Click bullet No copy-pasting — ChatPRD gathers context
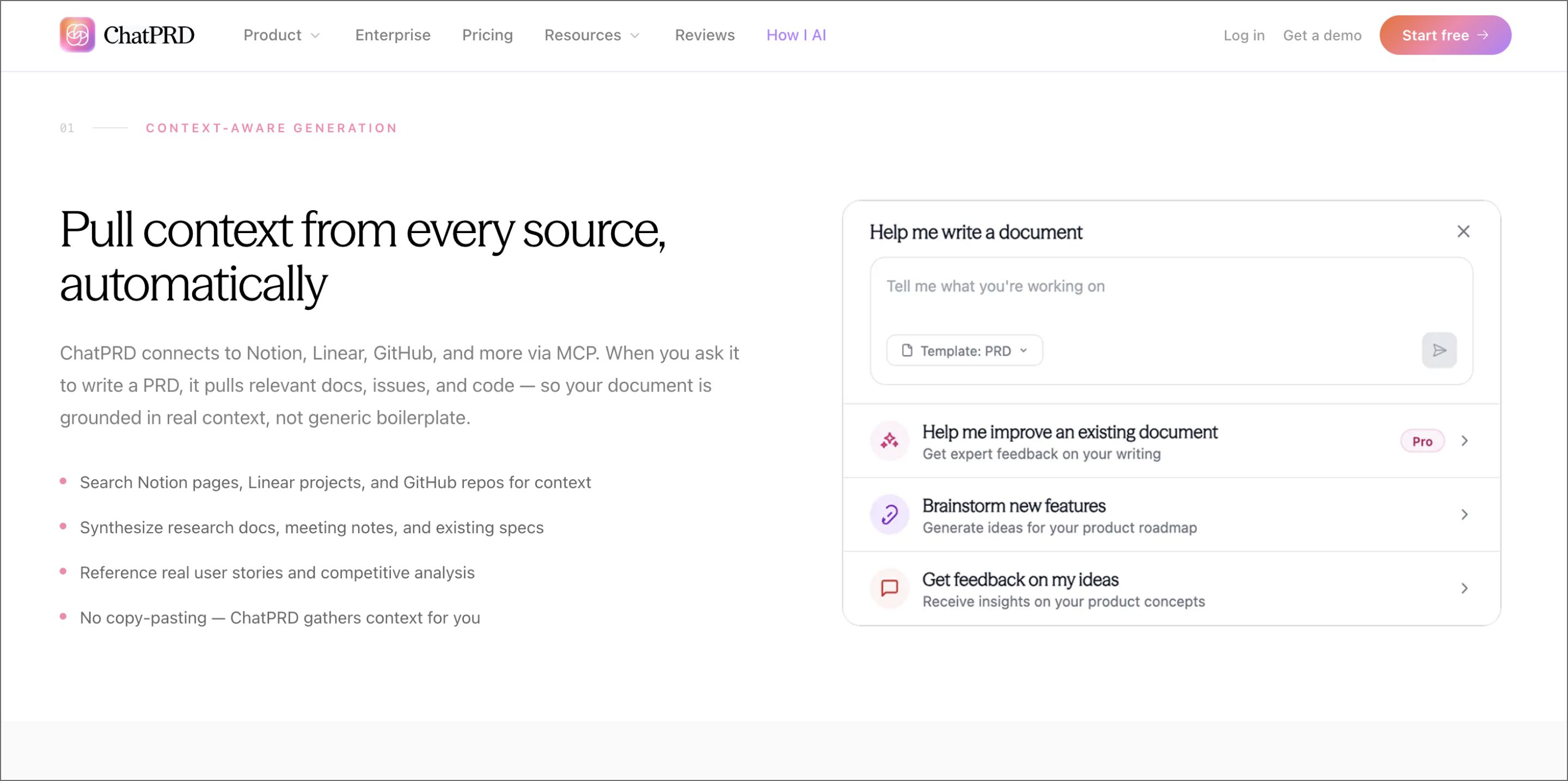1568x781 pixels. click(x=280, y=618)
